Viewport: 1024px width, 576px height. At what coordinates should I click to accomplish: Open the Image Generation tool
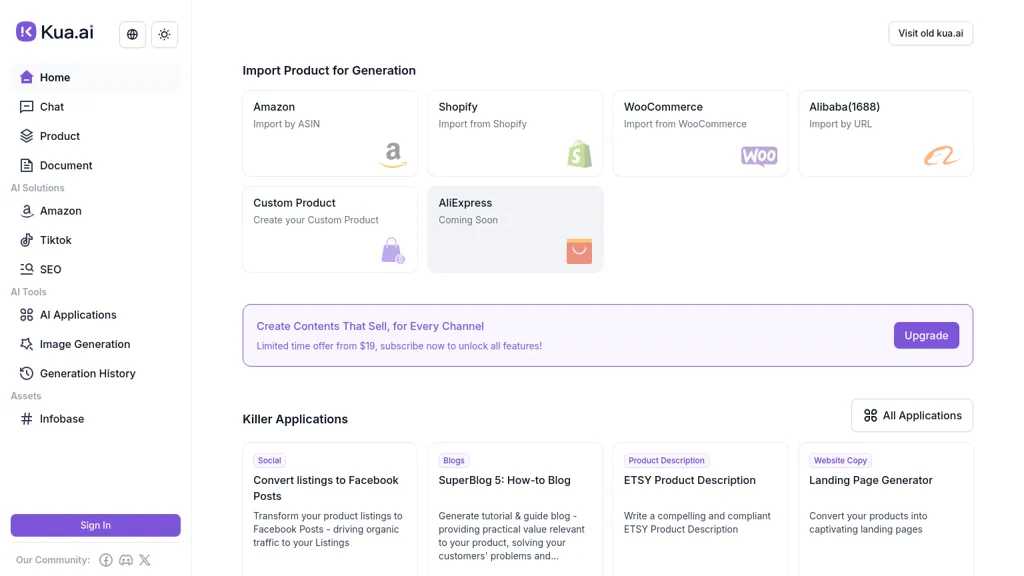coord(25,343)
